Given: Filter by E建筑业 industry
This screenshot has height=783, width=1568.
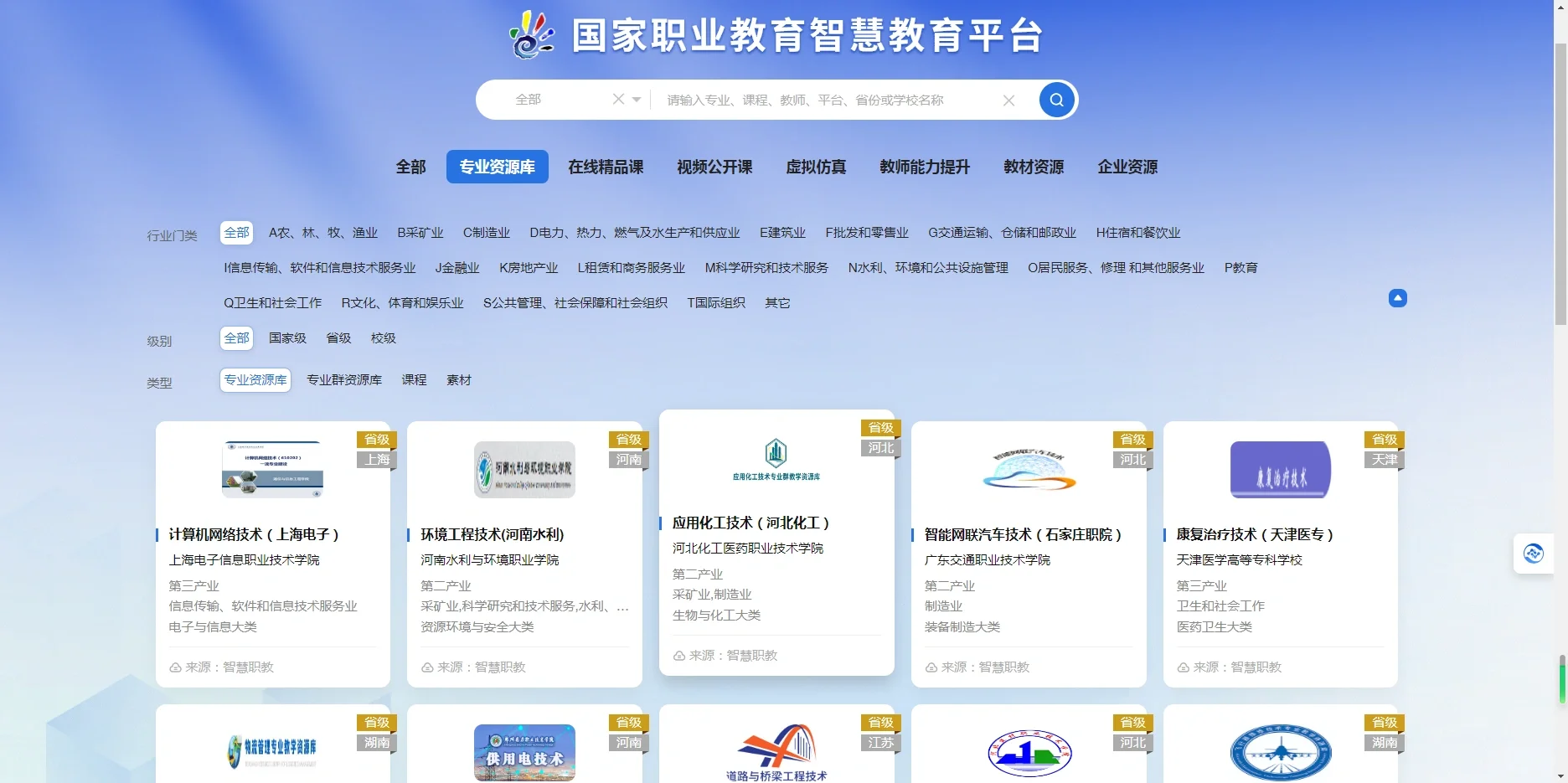Looking at the screenshot, I should pyautogui.click(x=782, y=233).
